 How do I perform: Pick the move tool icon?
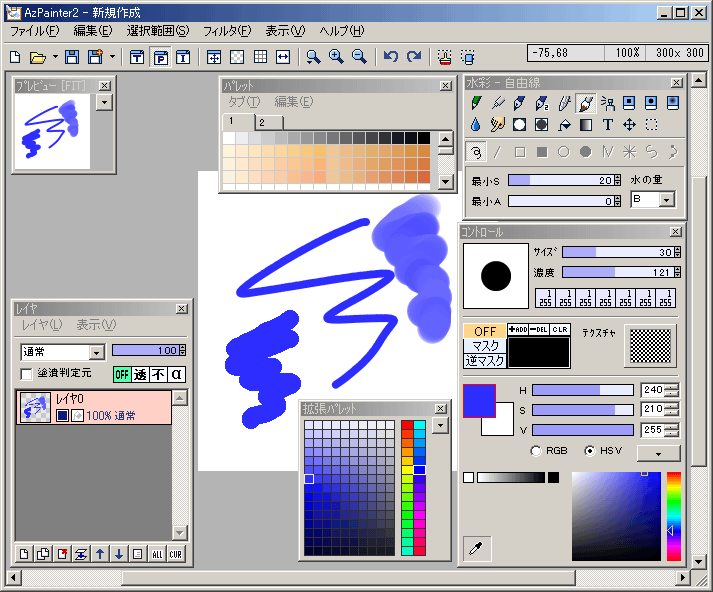629,125
